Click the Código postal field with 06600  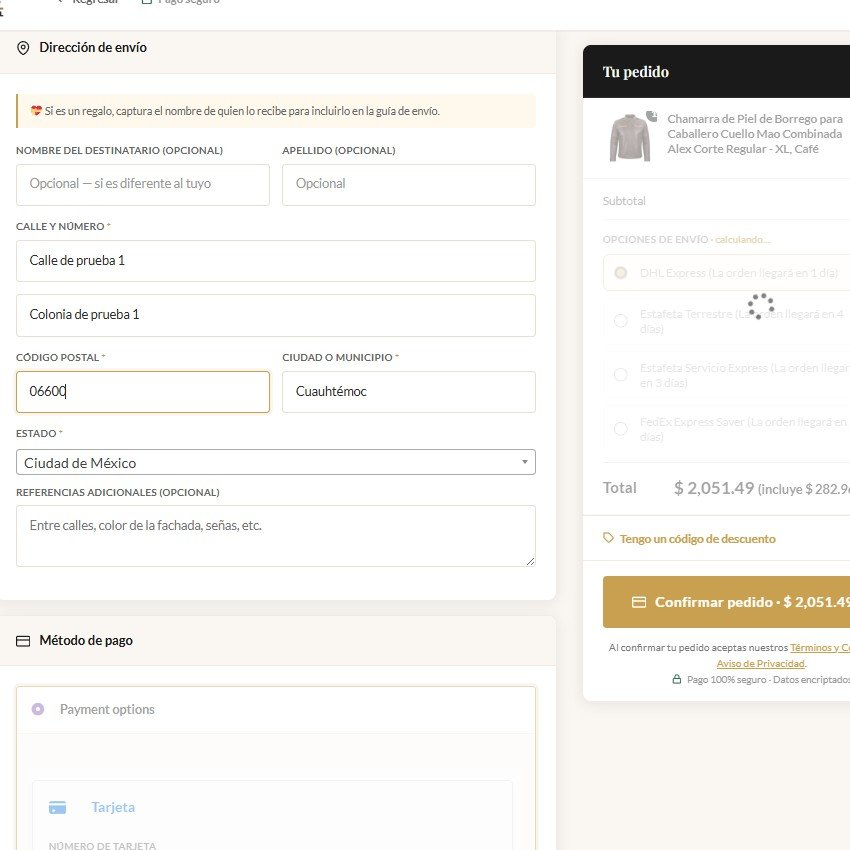click(x=143, y=392)
